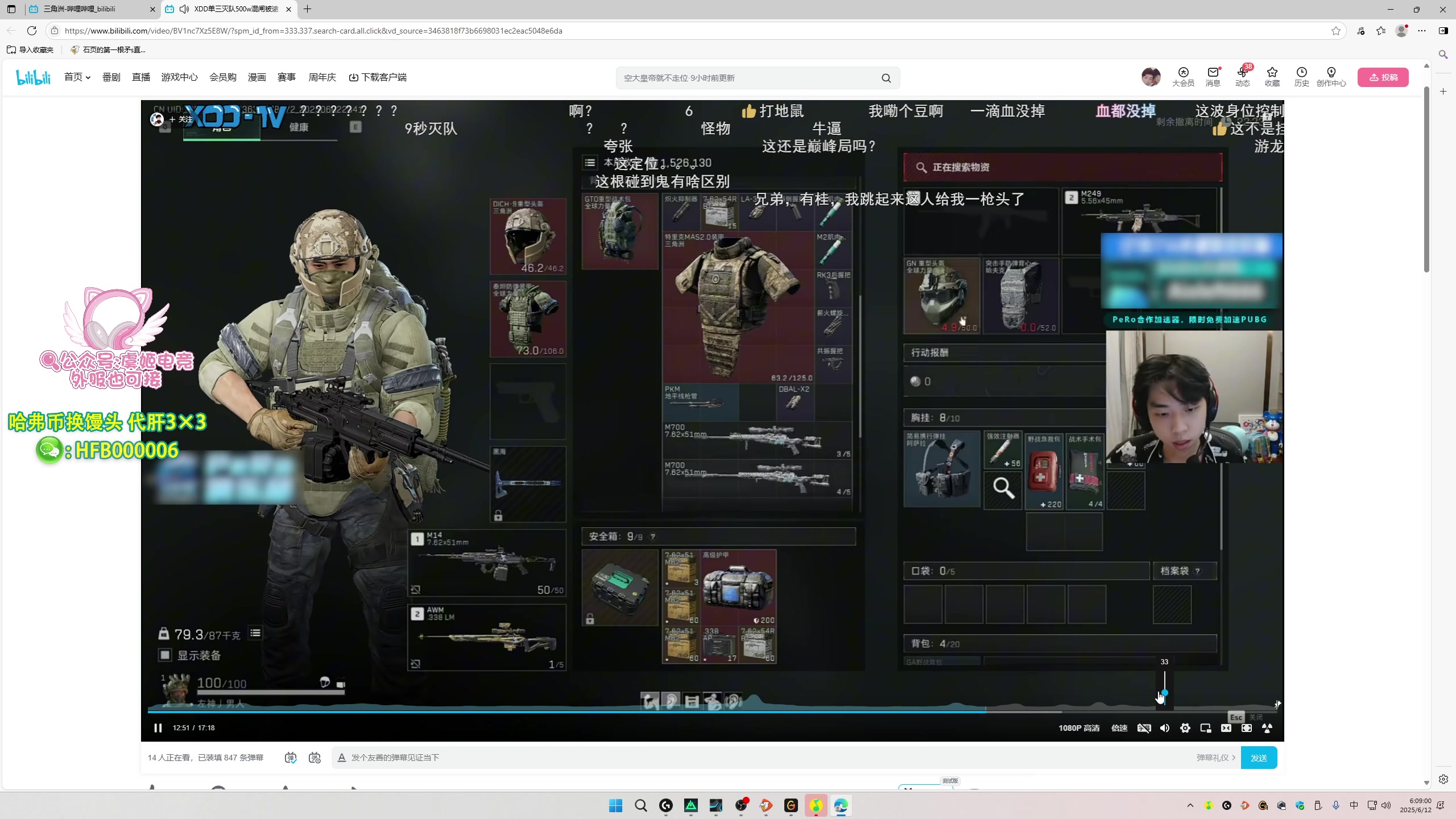Open browser settings and more menu

pos(1422,31)
